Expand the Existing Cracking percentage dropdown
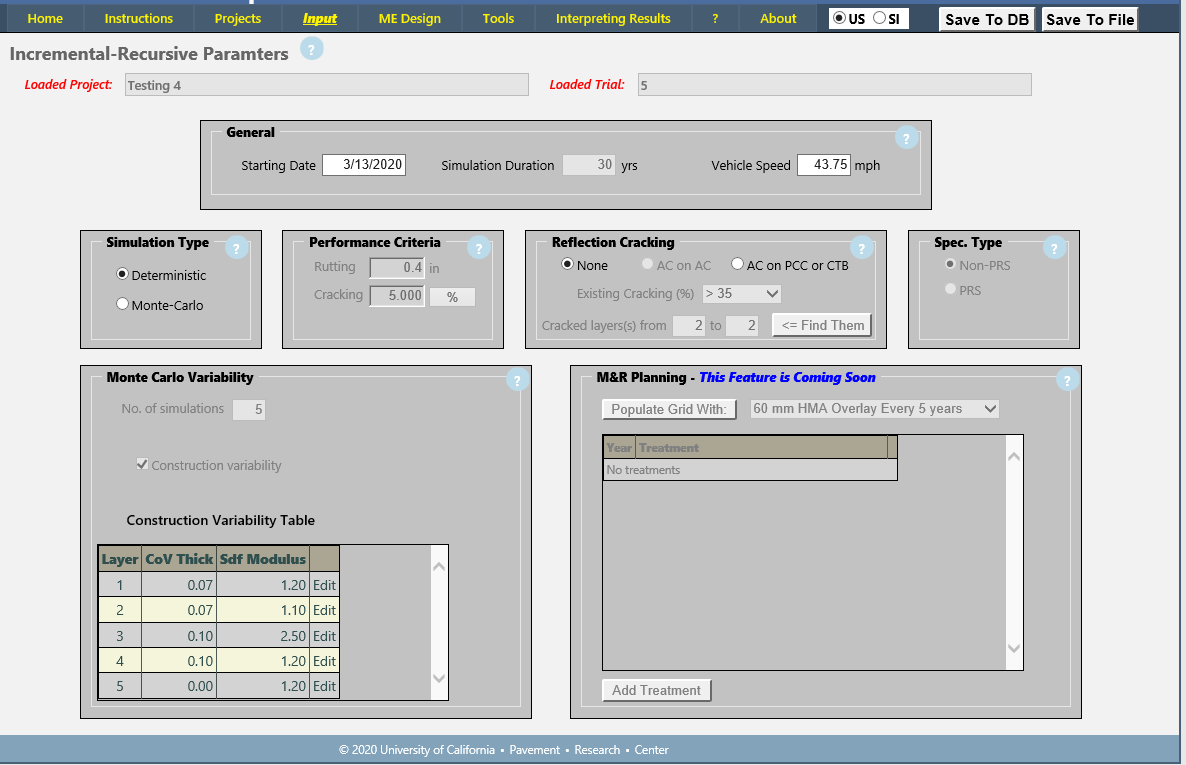The image size is (1186, 765). click(x=741, y=294)
